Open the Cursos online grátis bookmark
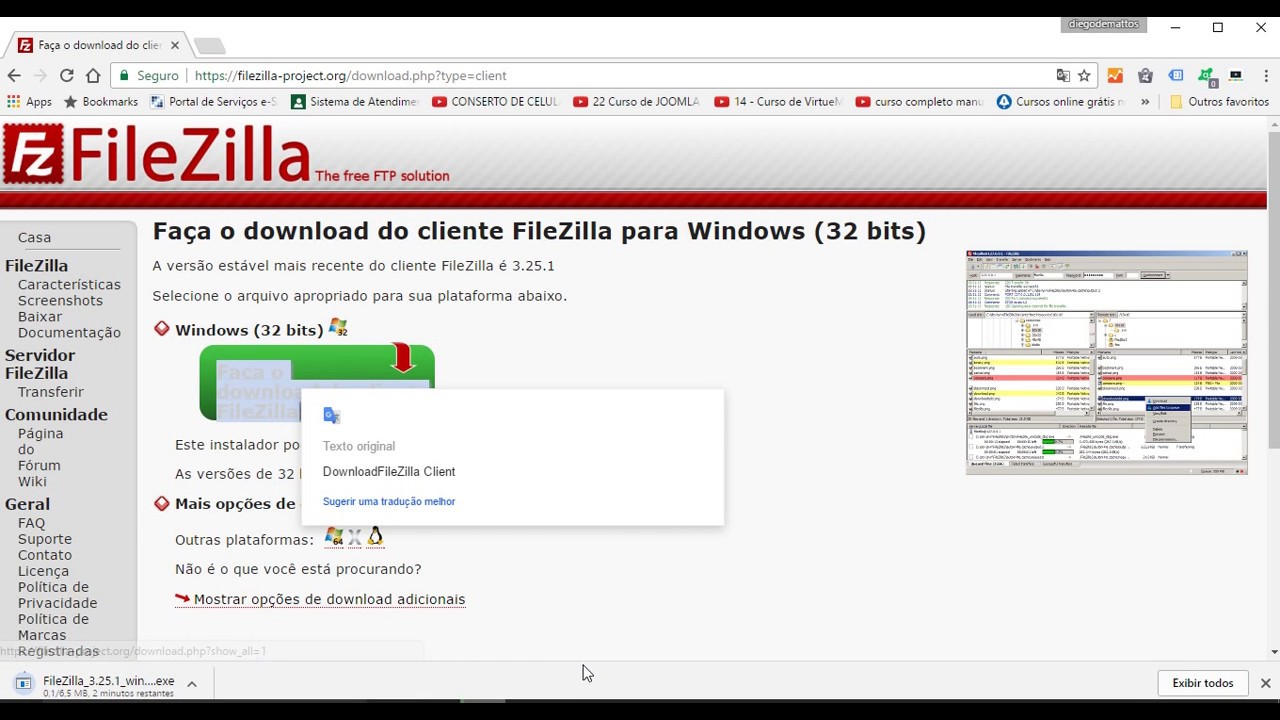The image size is (1280, 720). click(x=1061, y=101)
